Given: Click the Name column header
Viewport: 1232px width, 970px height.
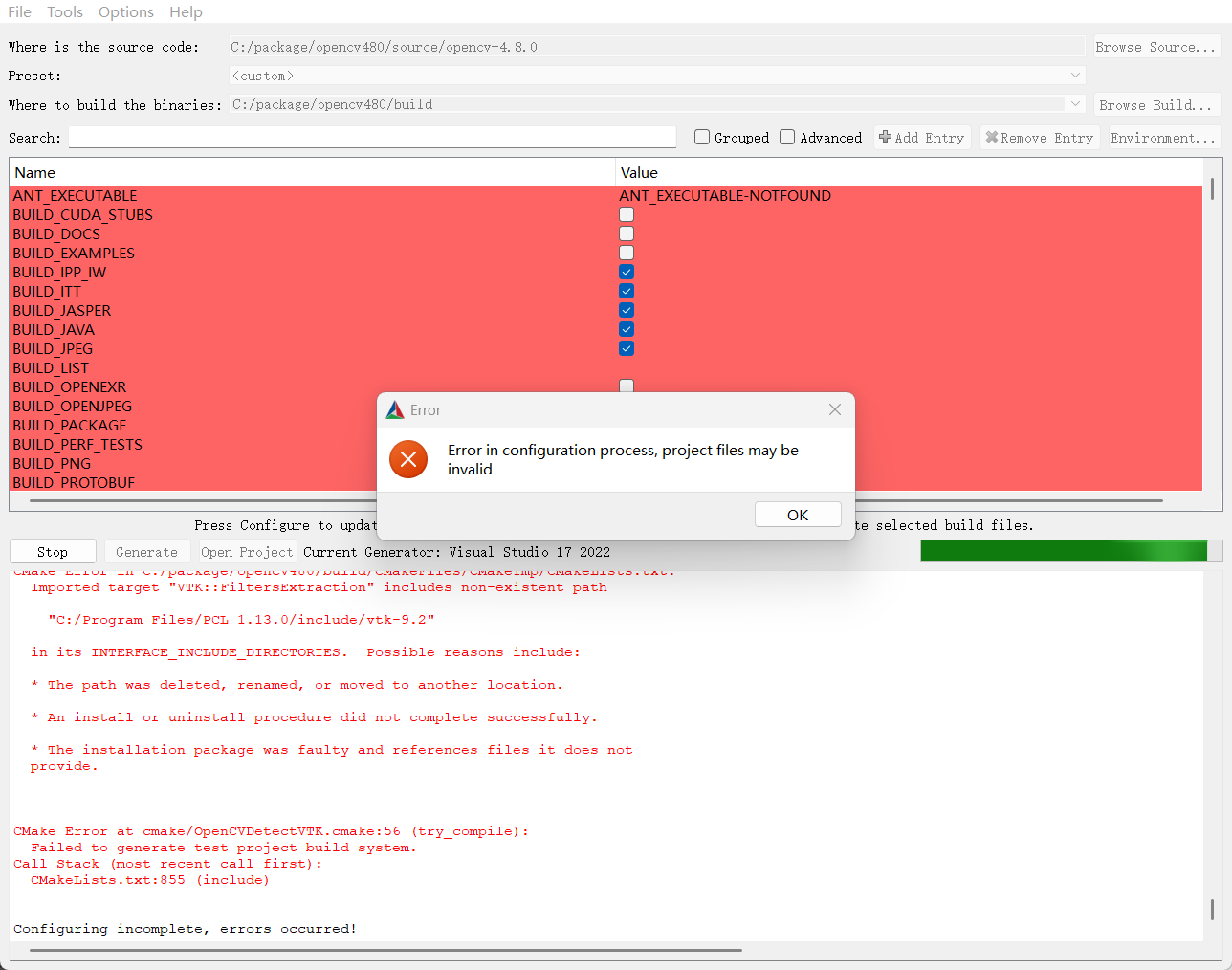Looking at the screenshot, I should 312,172.
